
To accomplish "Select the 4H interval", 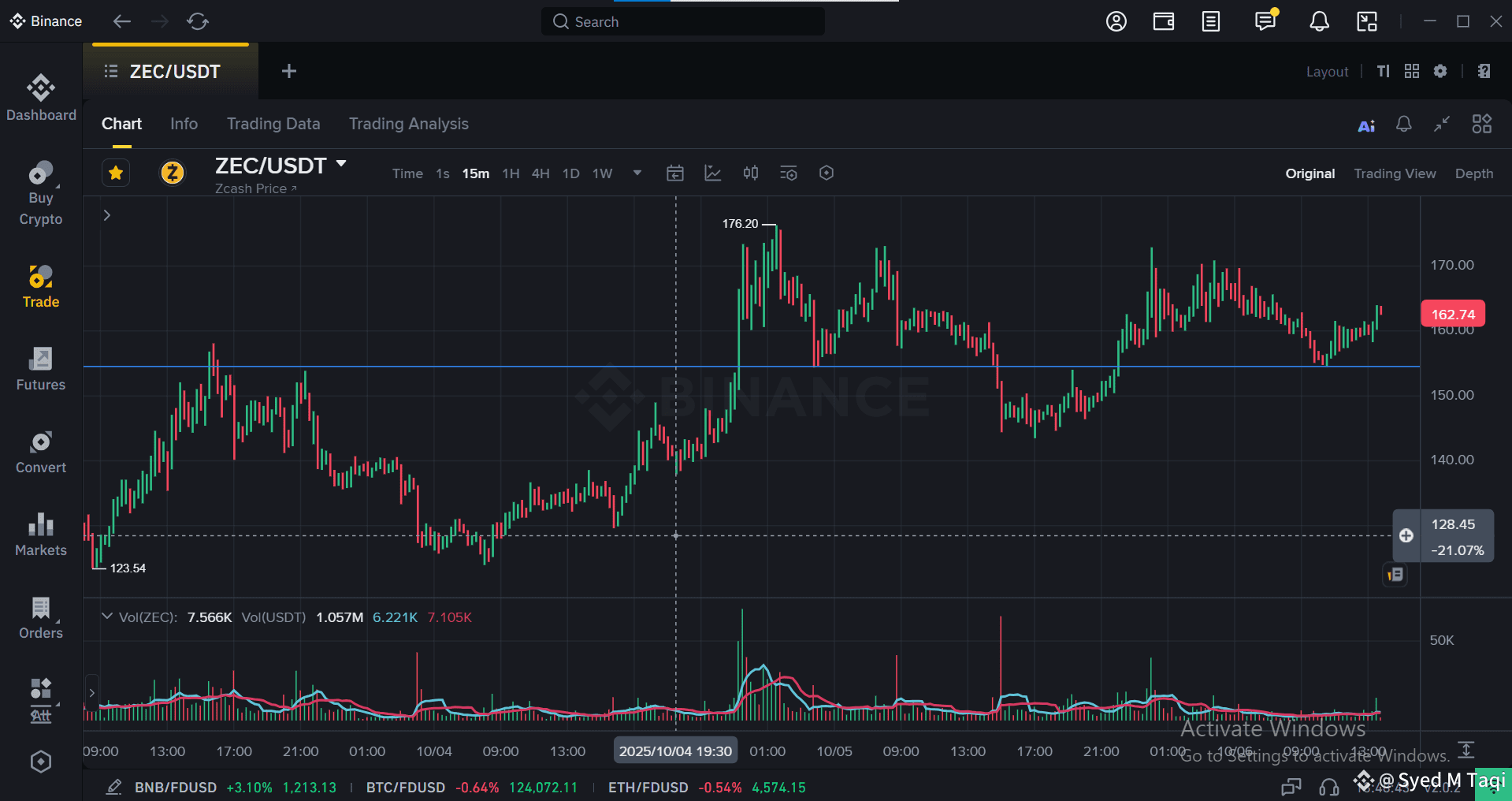I will click(541, 173).
